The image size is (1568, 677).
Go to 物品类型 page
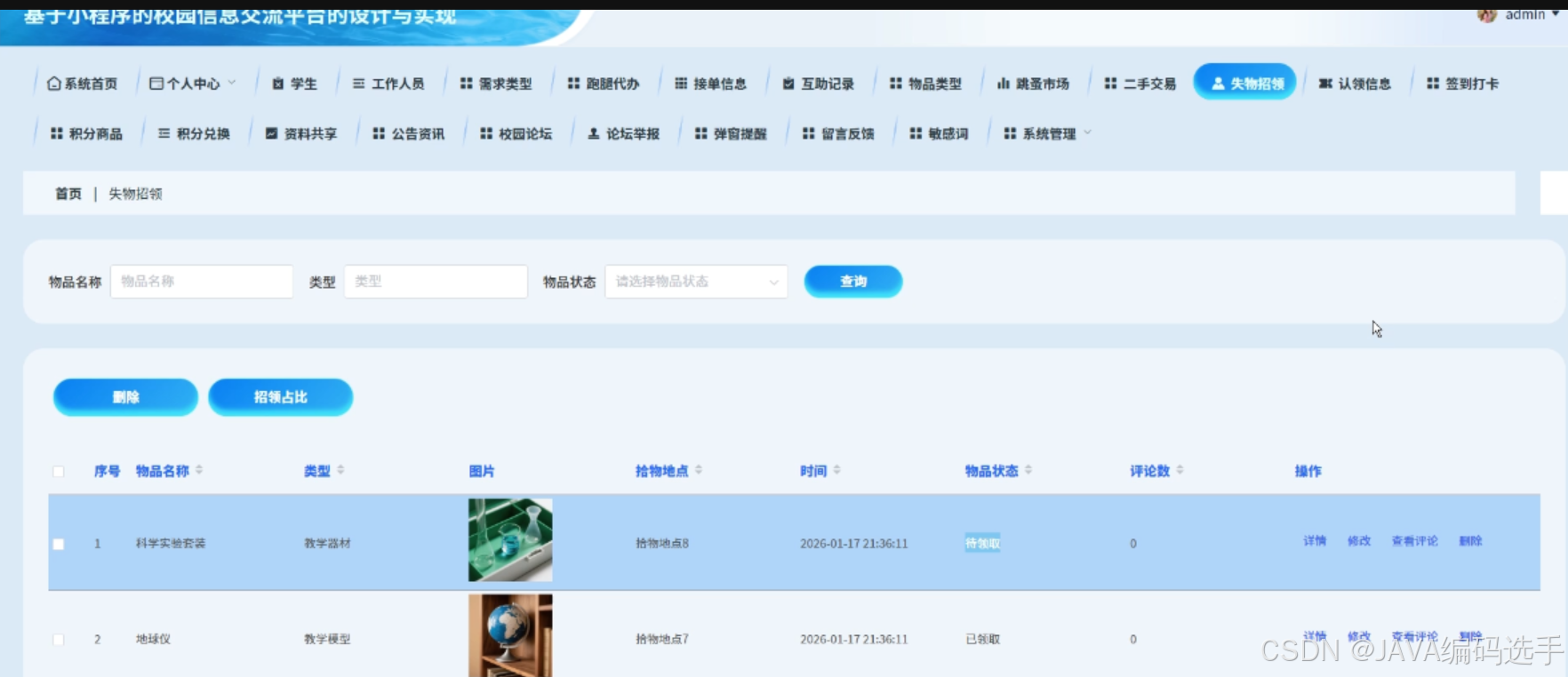tap(925, 84)
